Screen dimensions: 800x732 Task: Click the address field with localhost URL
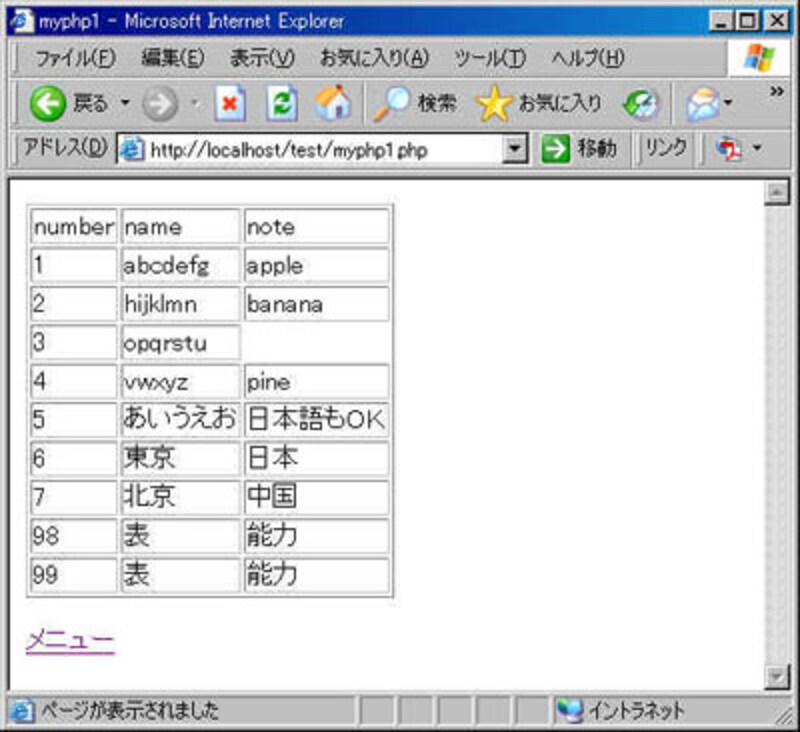(x=320, y=150)
